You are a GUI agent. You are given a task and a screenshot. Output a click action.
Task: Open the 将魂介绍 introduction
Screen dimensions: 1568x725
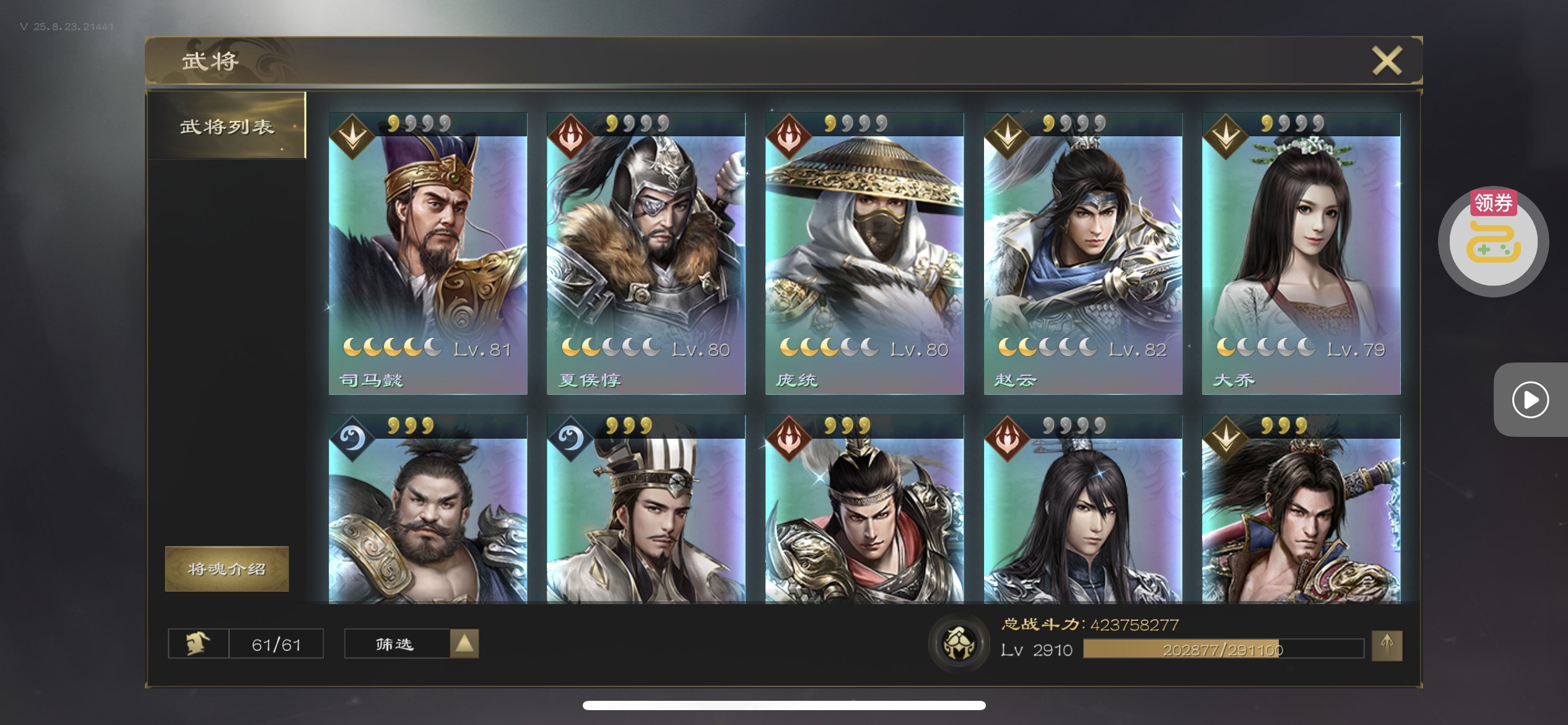[227, 569]
